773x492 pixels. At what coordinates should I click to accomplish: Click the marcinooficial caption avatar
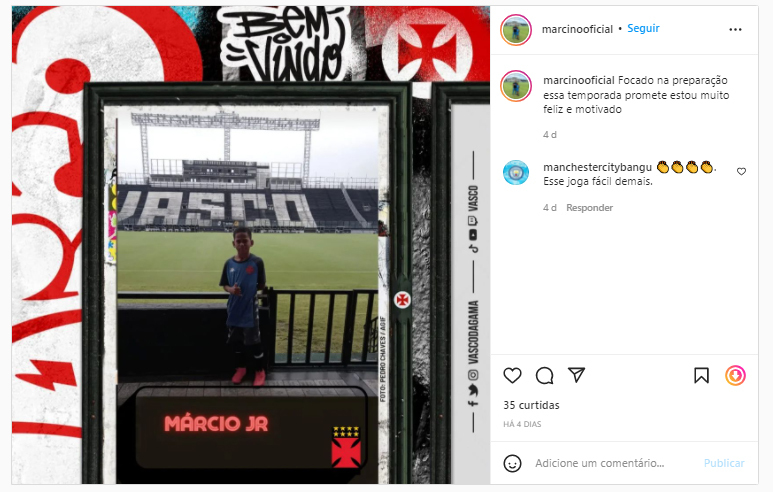516,86
